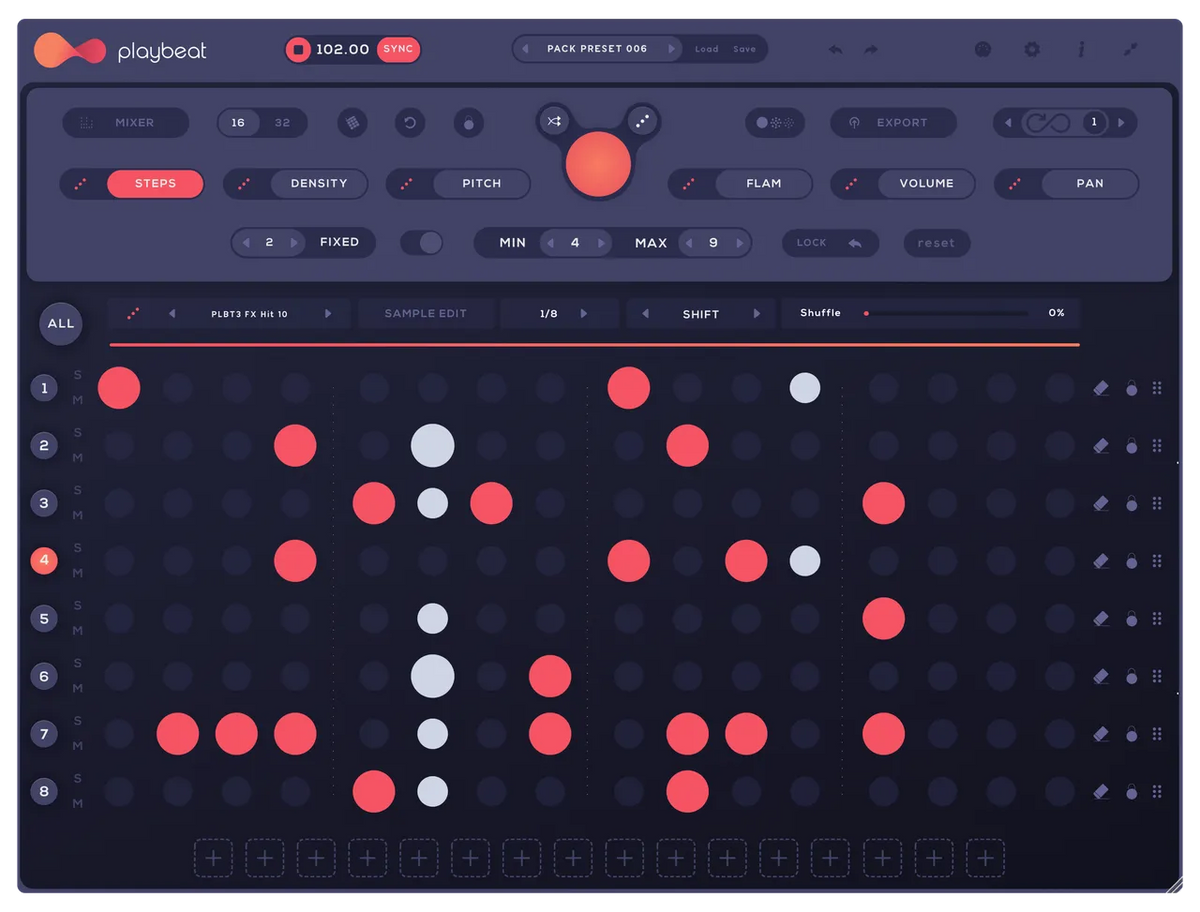Adjust the Shuffle slider
Viewport: 1200px width, 912px height.
point(945,314)
